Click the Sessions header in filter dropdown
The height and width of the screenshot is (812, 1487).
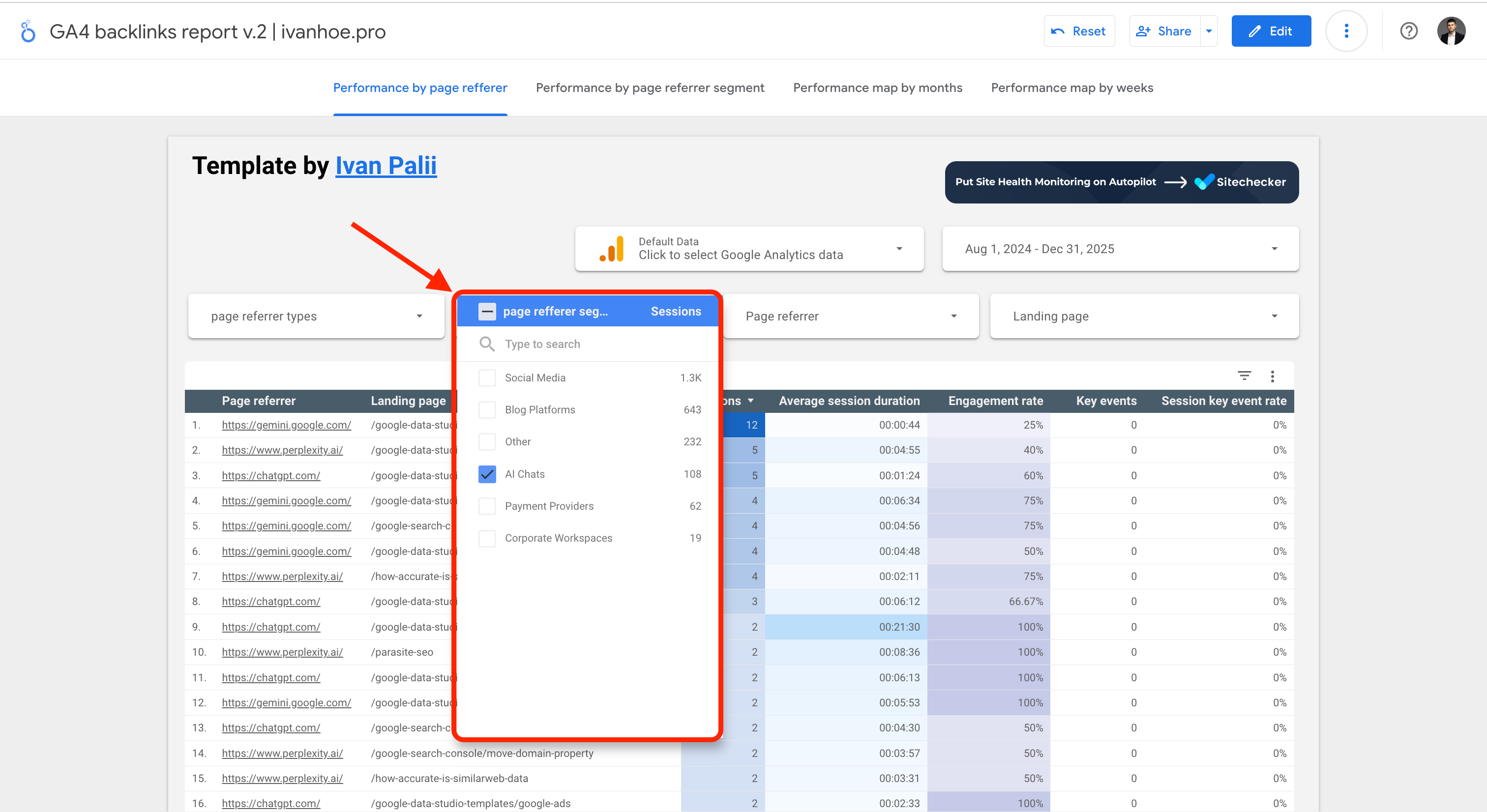pos(676,312)
